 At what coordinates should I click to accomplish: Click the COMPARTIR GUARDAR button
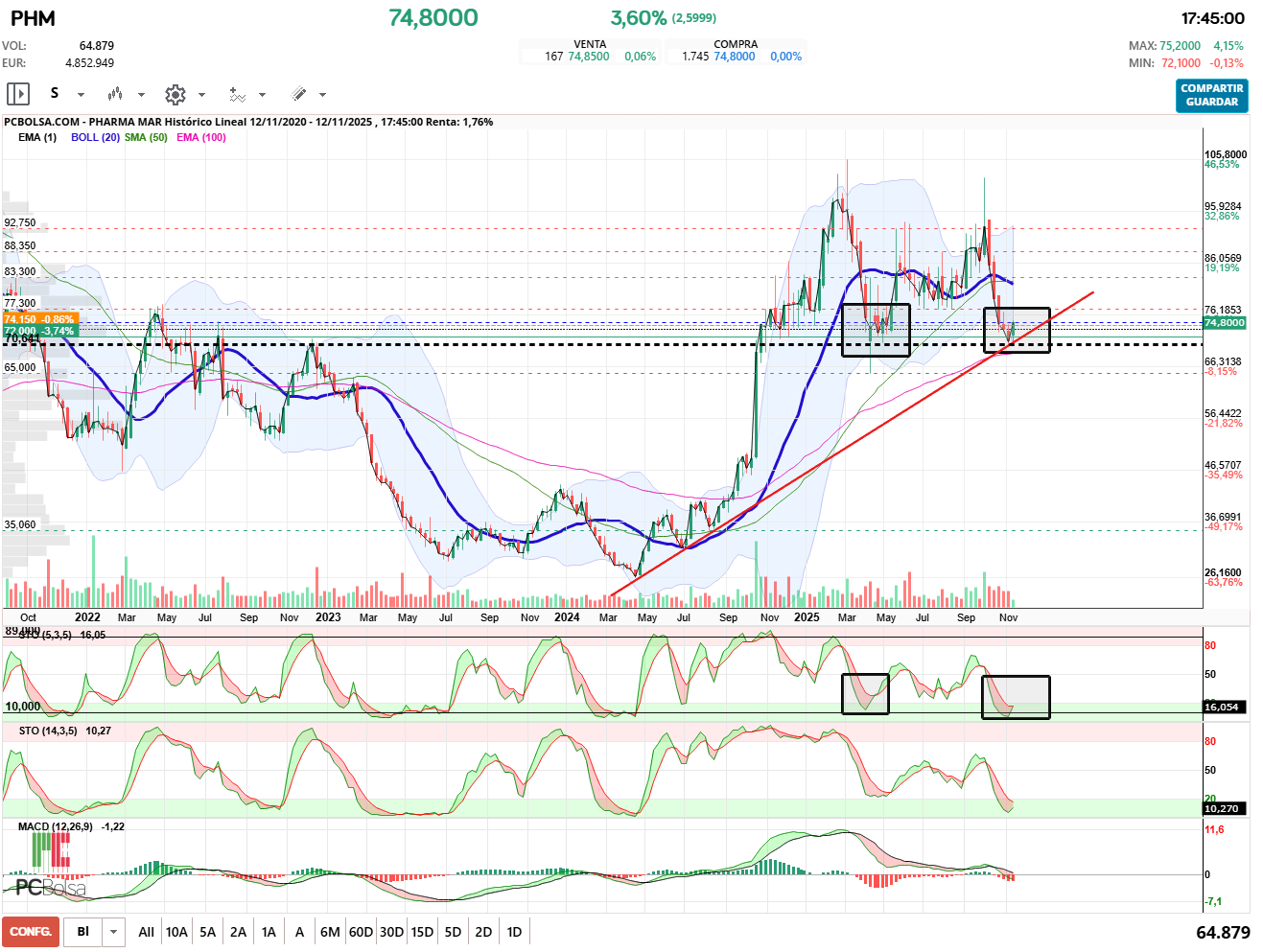[x=1211, y=95]
